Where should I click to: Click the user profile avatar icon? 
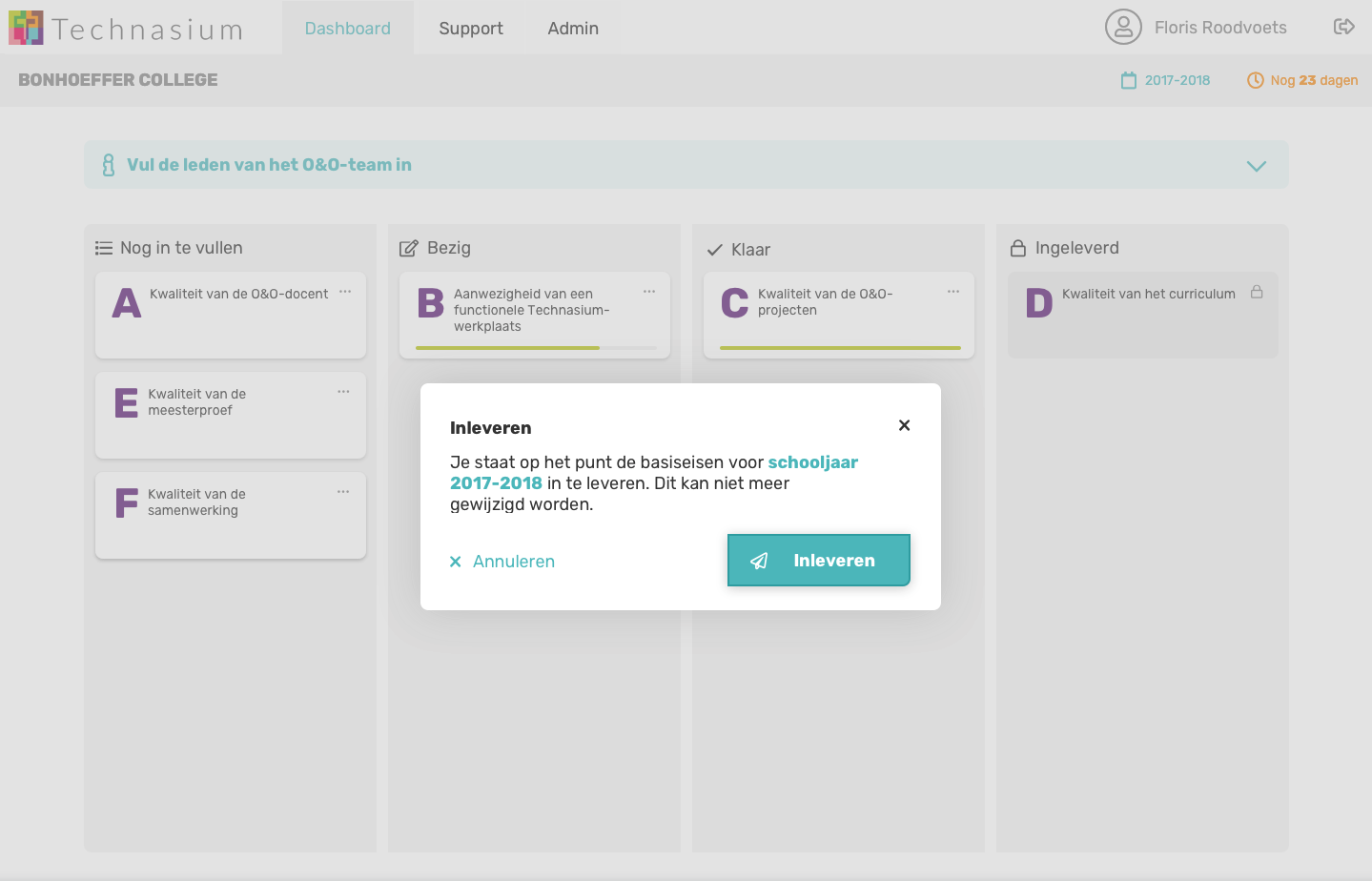coord(1123,28)
